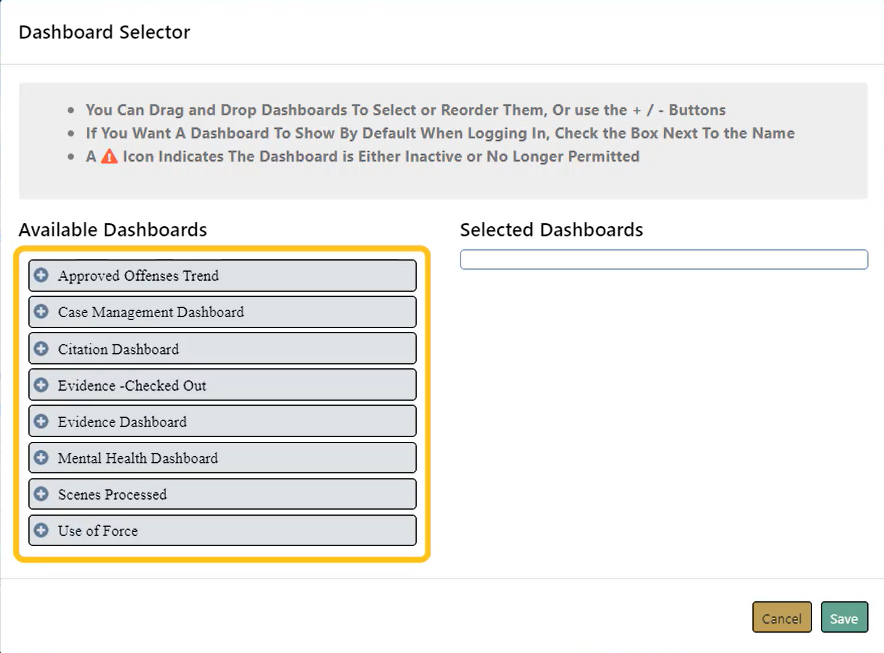Select the Mental Health Dashboard row
This screenshot has width=884, height=653.
tap(138, 458)
